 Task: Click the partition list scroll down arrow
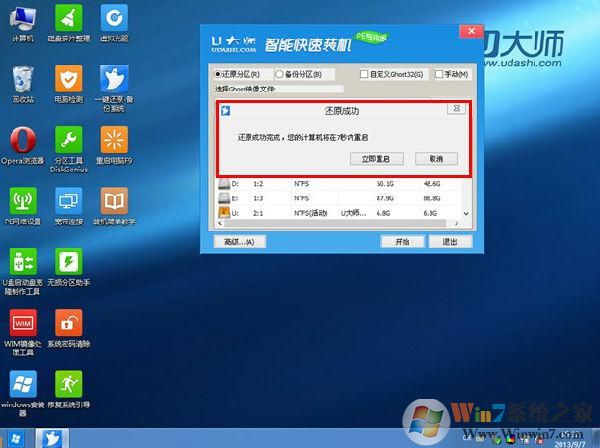point(466,213)
